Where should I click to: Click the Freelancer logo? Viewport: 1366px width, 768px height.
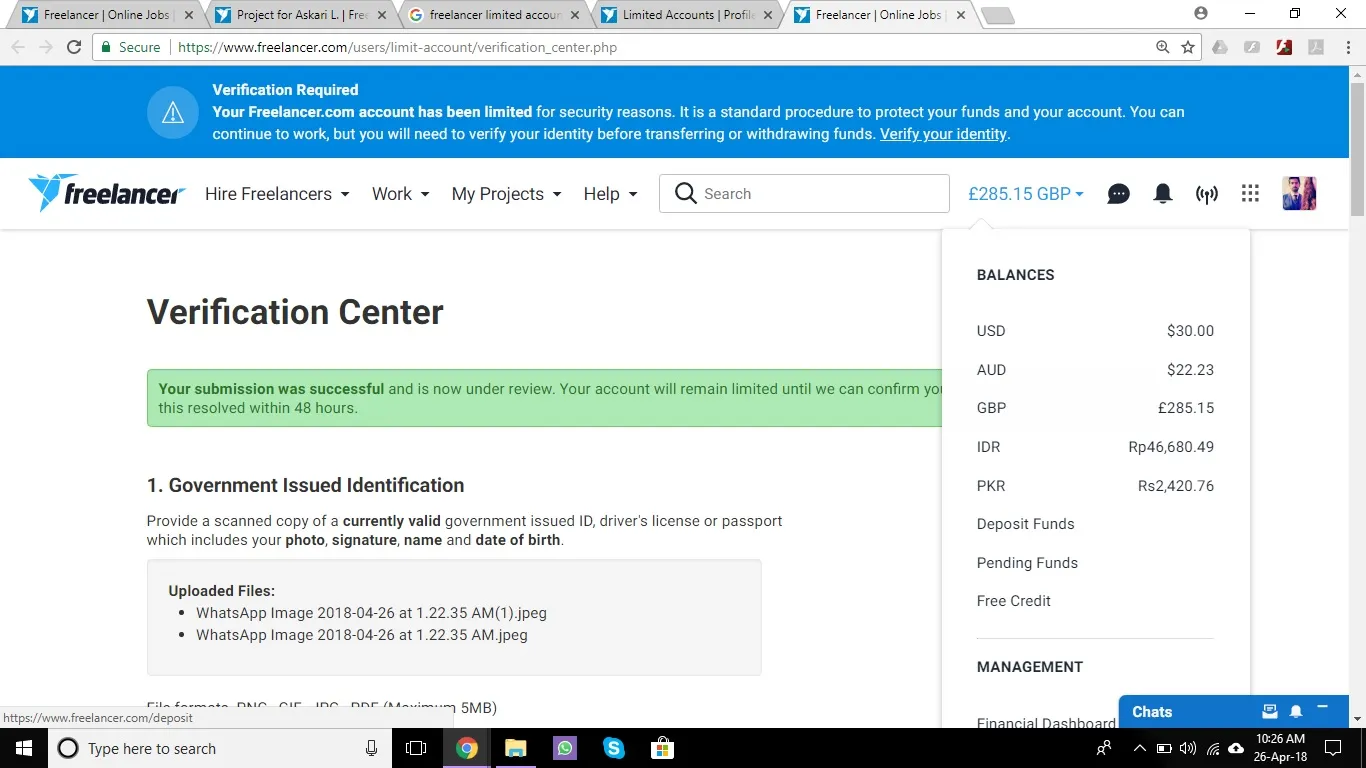[x=107, y=193]
